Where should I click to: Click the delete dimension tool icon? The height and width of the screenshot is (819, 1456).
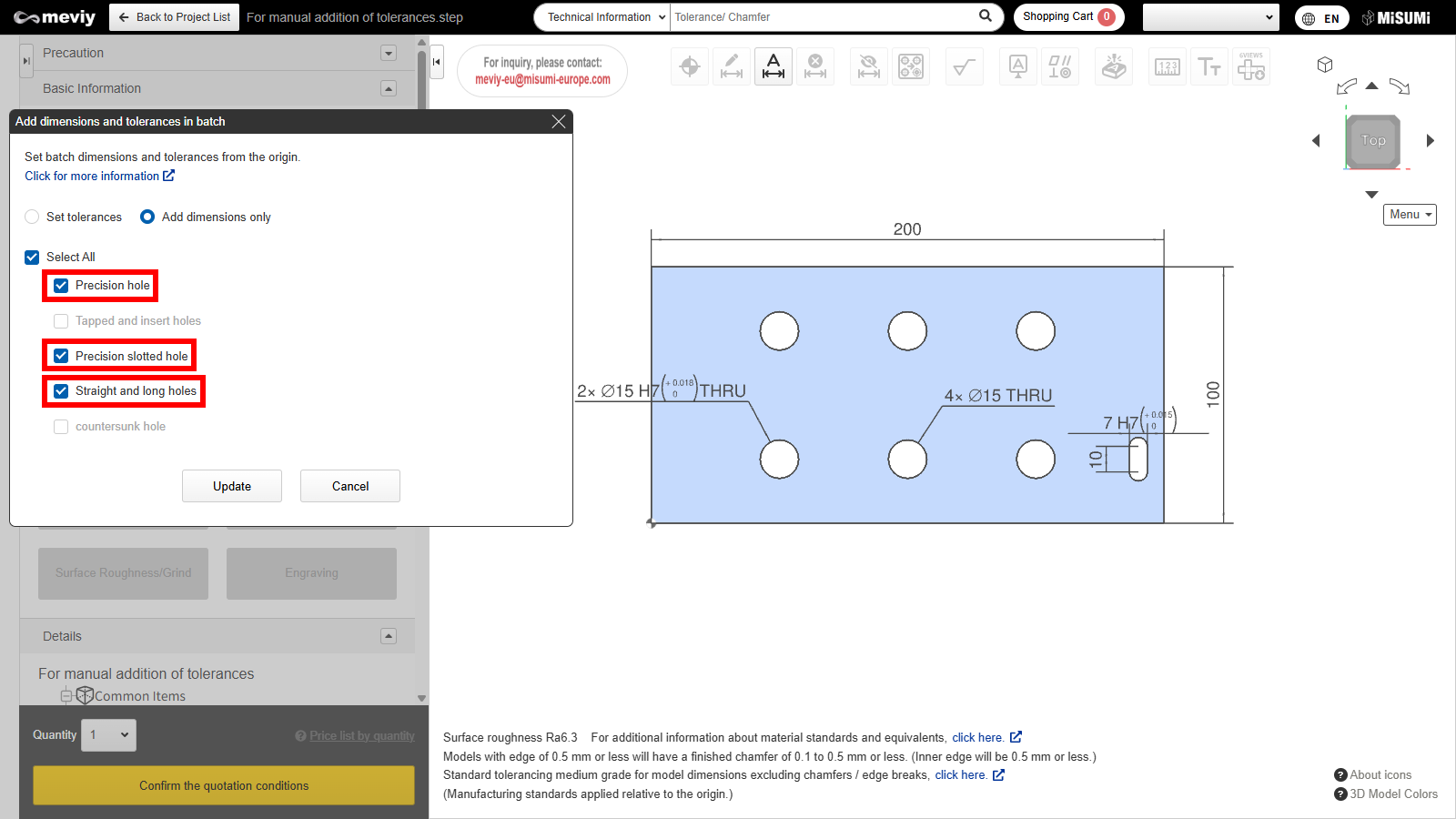coord(815,66)
